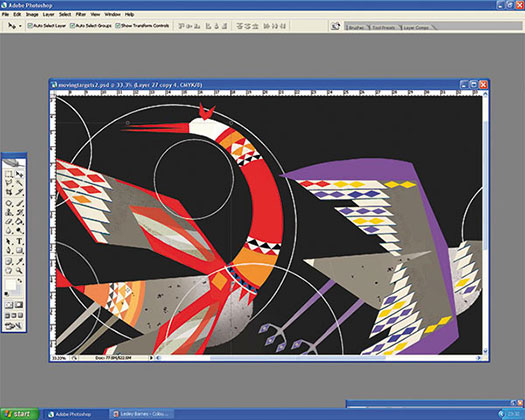Click the horizontal scrollbar right arrow
The image size is (525, 420).
click(x=479, y=358)
